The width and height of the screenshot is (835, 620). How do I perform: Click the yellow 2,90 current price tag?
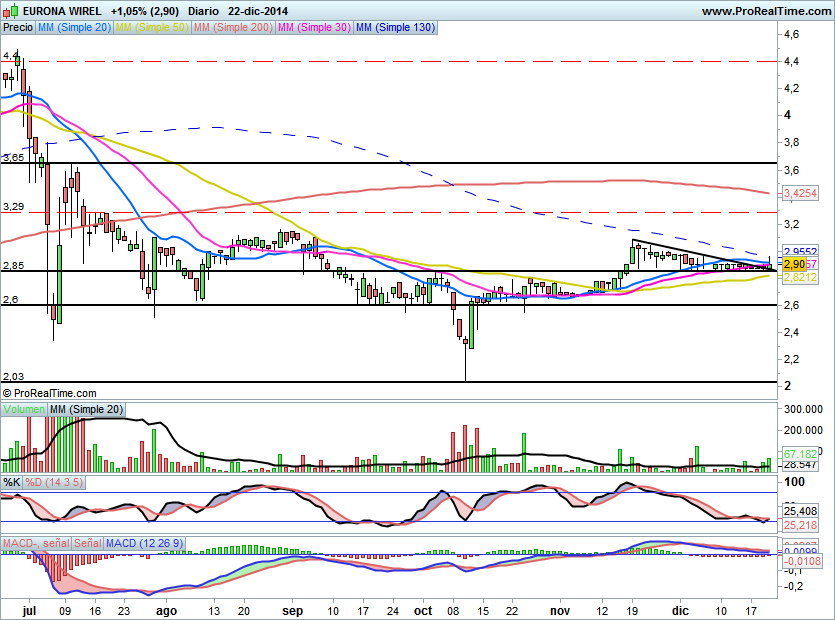[x=795, y=264]
